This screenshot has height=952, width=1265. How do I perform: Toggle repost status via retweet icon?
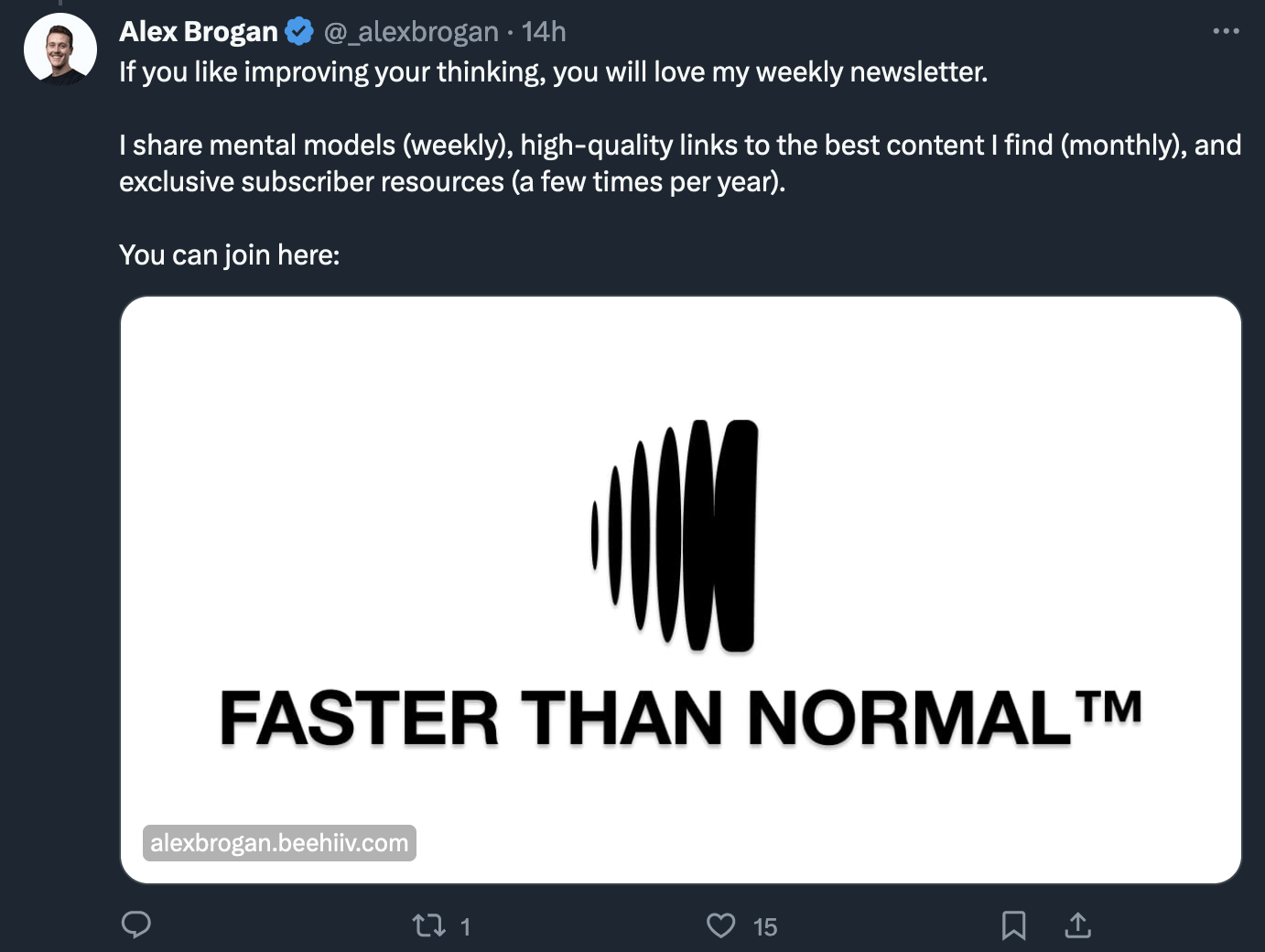pos(427,925)
